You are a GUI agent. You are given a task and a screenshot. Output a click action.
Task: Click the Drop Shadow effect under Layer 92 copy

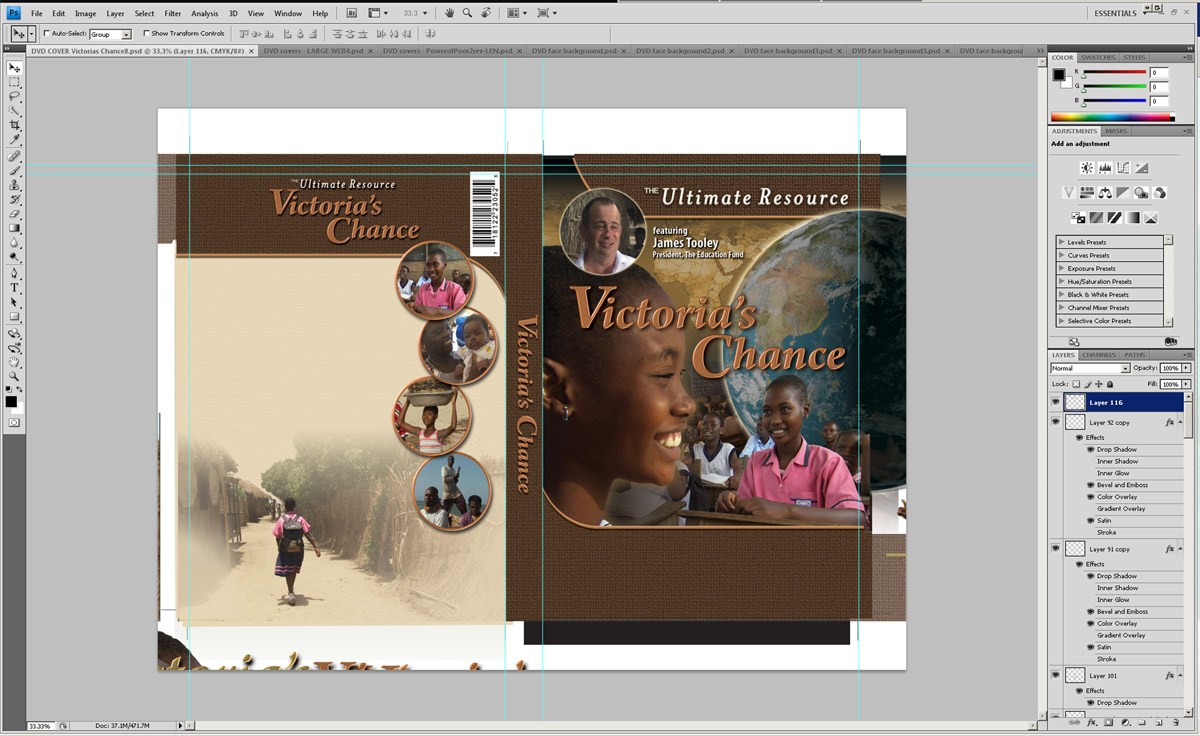click(x=1117, y=450)
